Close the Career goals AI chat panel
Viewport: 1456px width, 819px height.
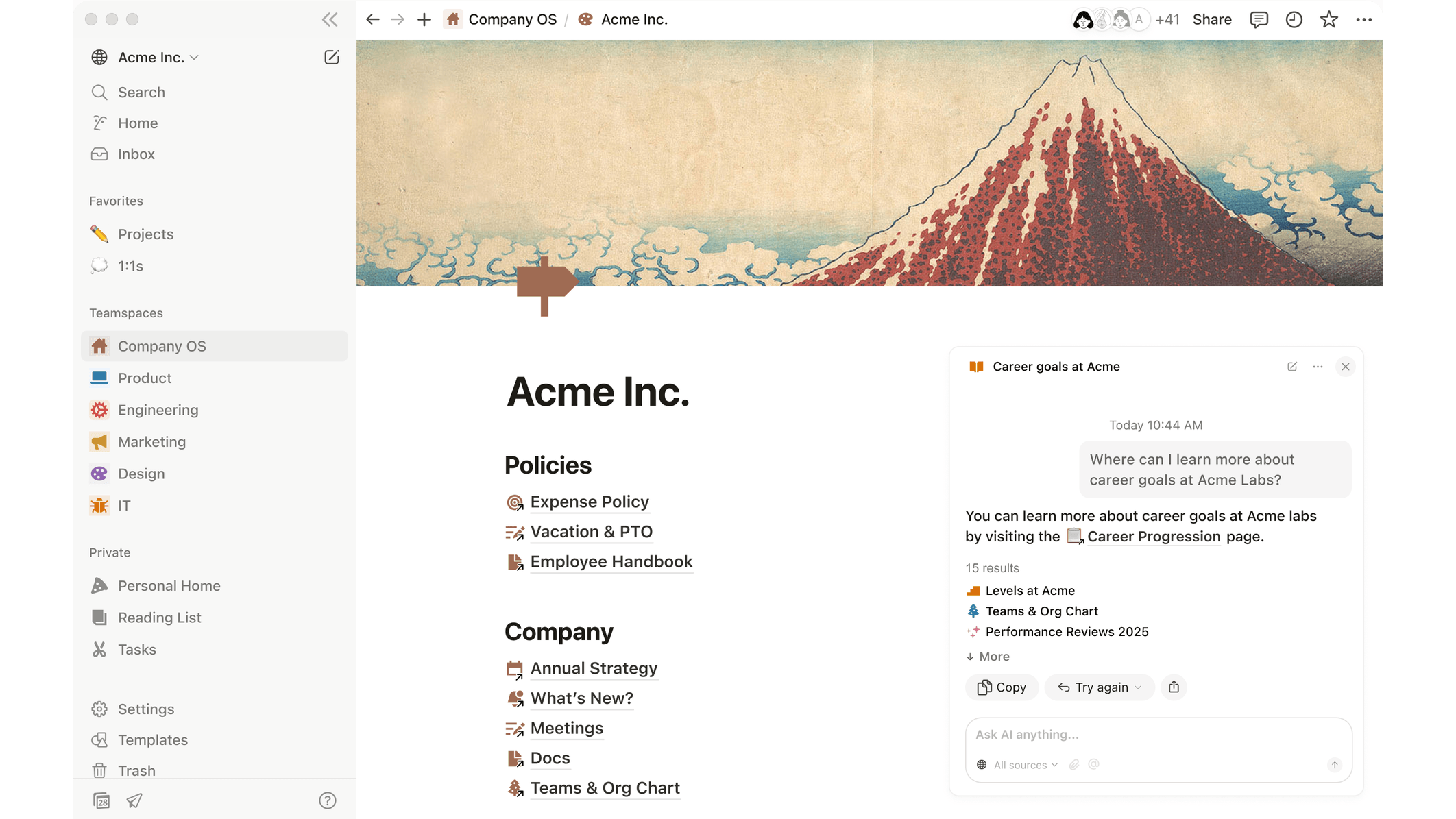tap(1345, 367)
